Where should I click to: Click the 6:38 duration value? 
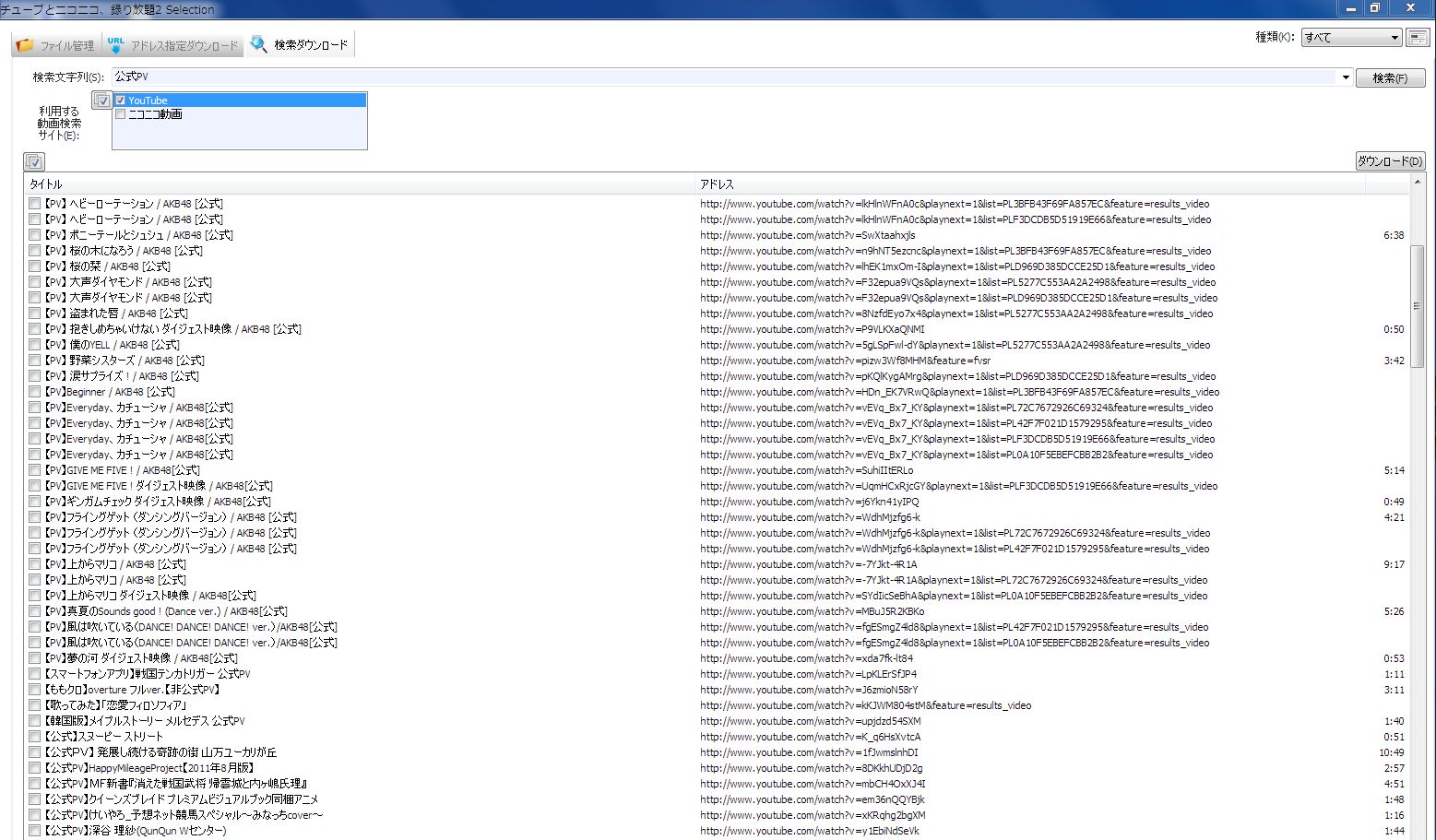(x=1394, y=235)
